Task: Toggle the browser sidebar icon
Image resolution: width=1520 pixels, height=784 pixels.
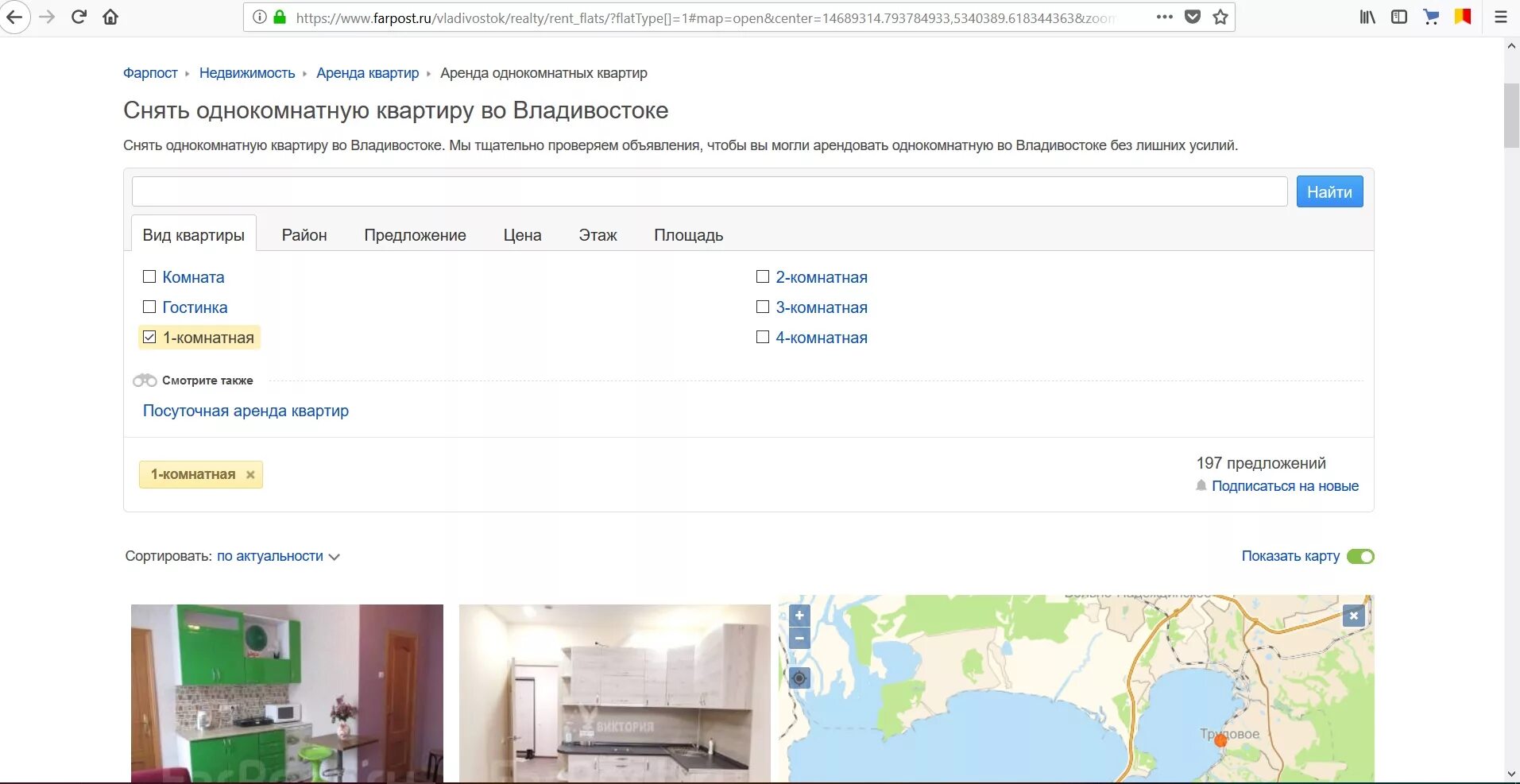Action: pyautogui.click(x=1399, y=17)
